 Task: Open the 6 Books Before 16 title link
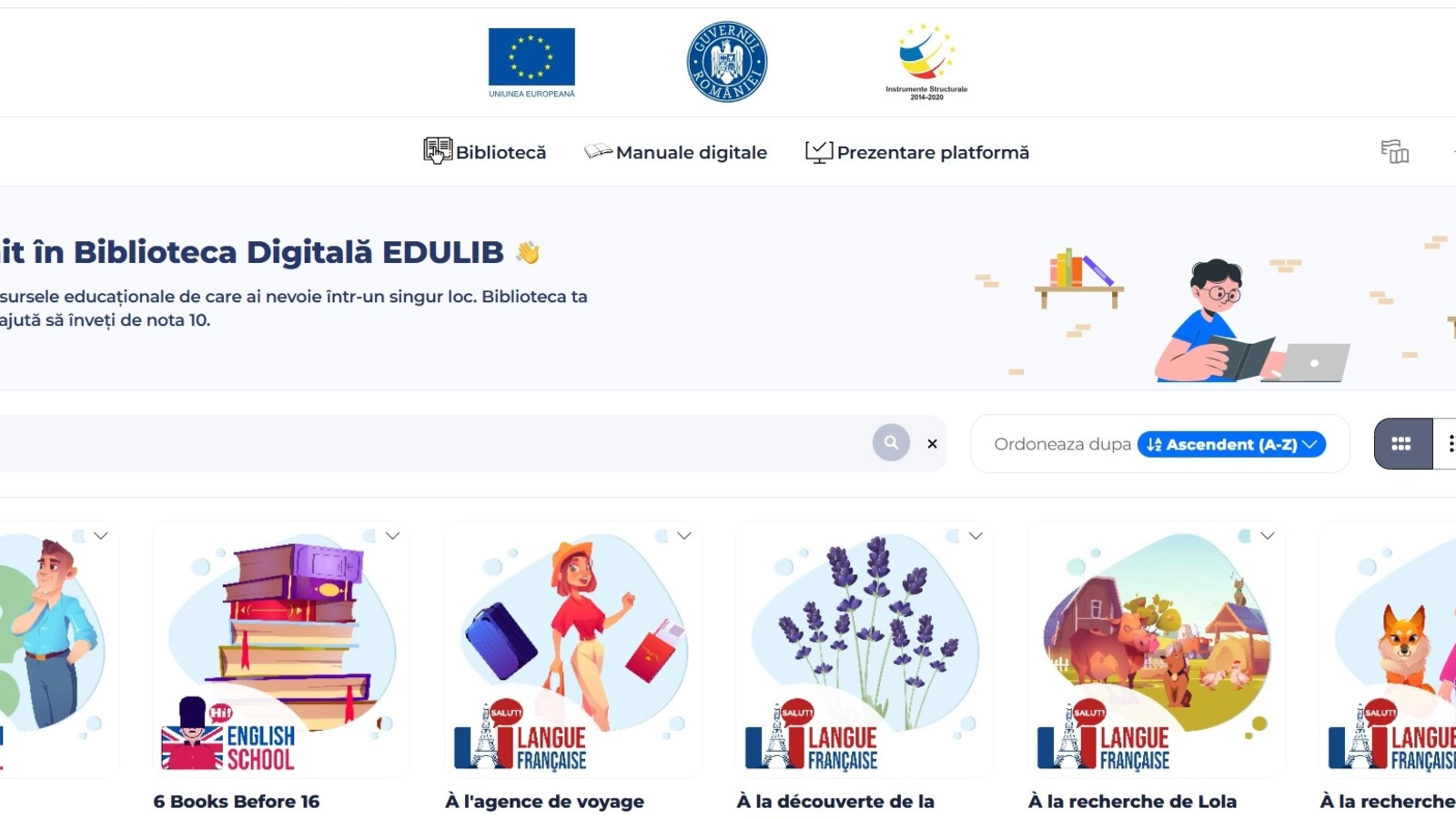[237, 802]
